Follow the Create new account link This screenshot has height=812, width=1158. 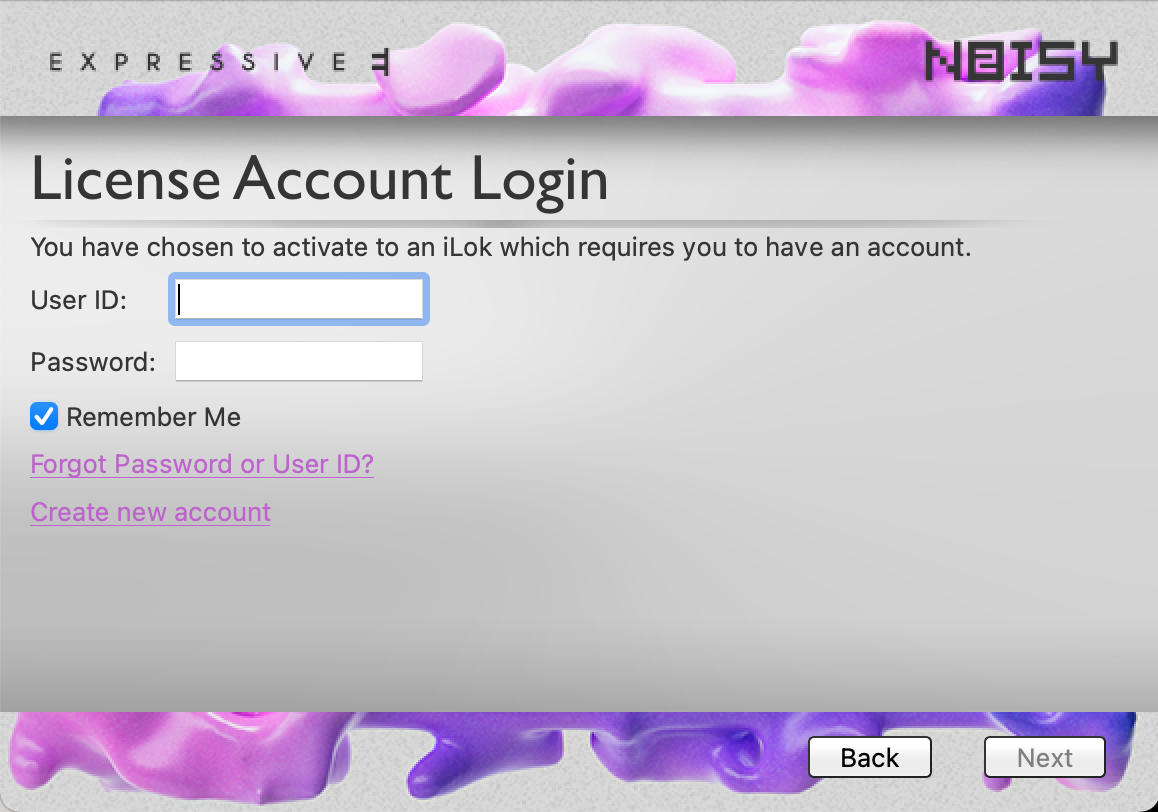click(x=150, y=512)
